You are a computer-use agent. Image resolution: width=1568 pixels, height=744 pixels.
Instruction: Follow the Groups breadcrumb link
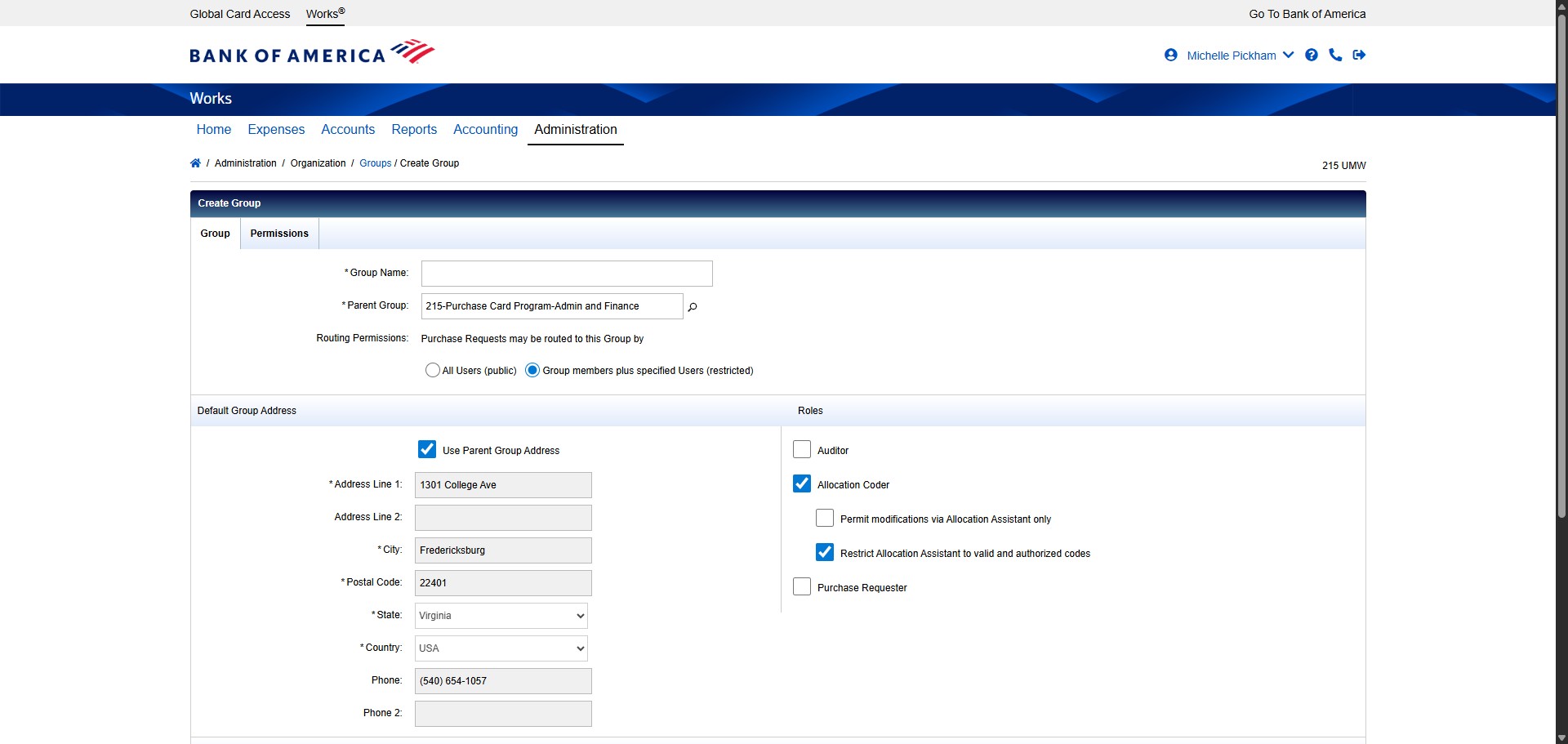point(375,163)
